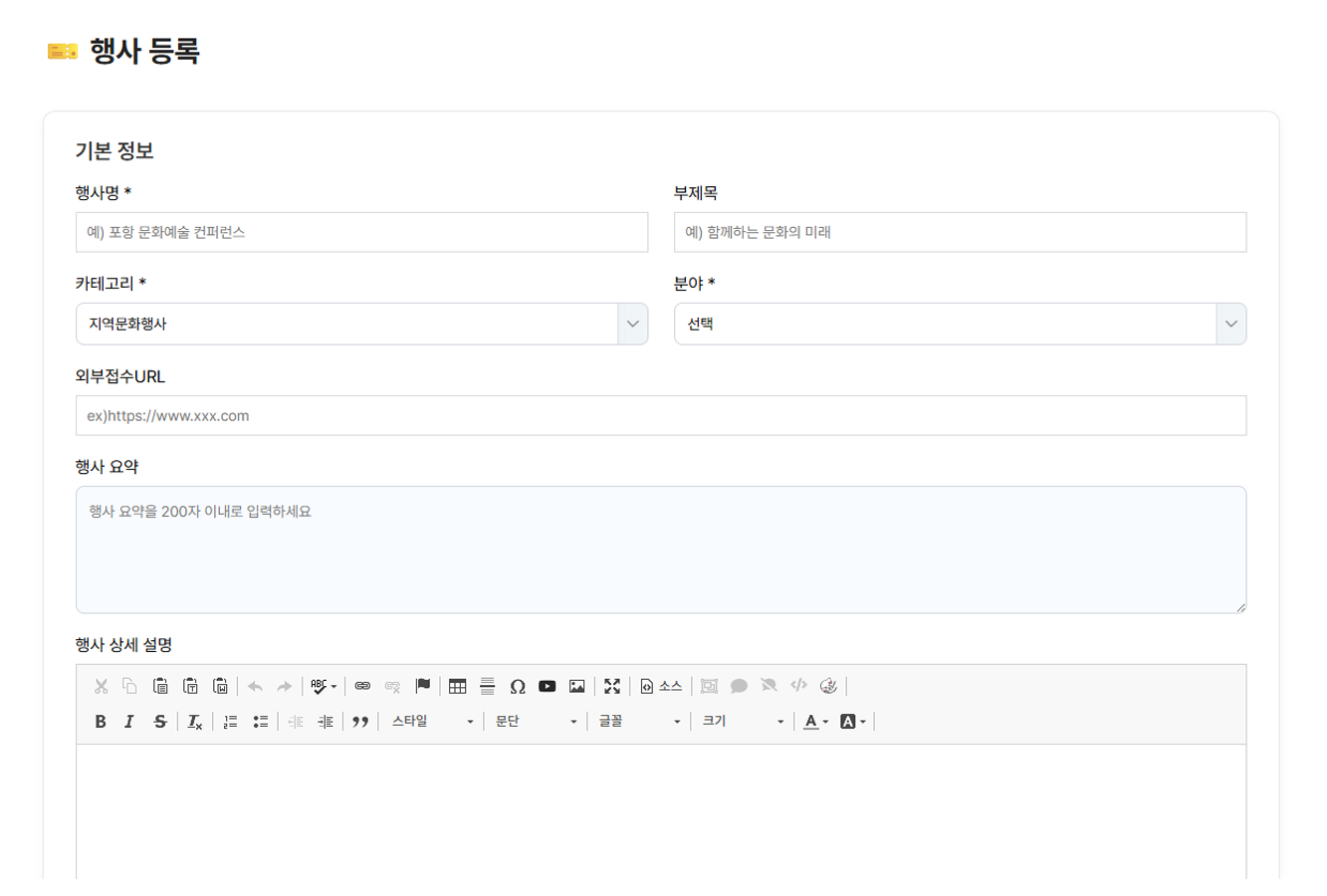This screenshot has width=1327, height=896.
Task: Toggle strikethrough formatting
Action: click(159, 722)
